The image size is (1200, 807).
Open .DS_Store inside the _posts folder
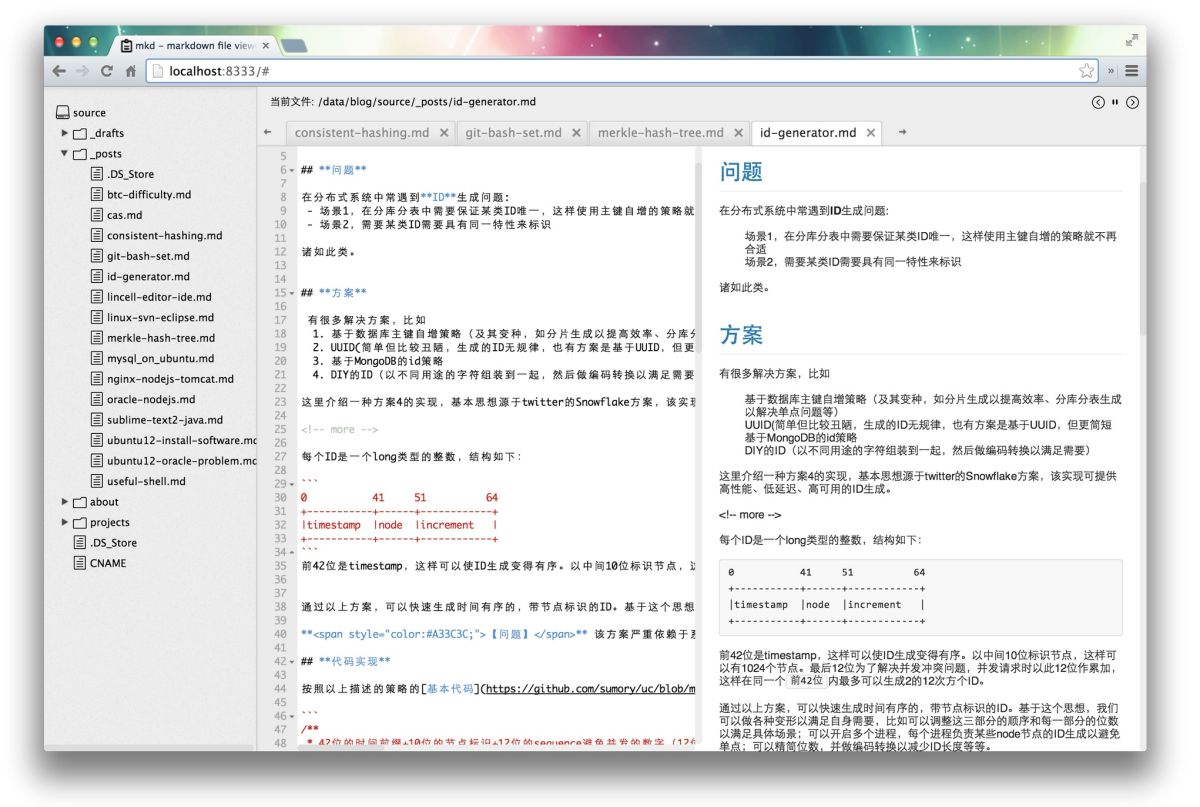tap(122, 174)
